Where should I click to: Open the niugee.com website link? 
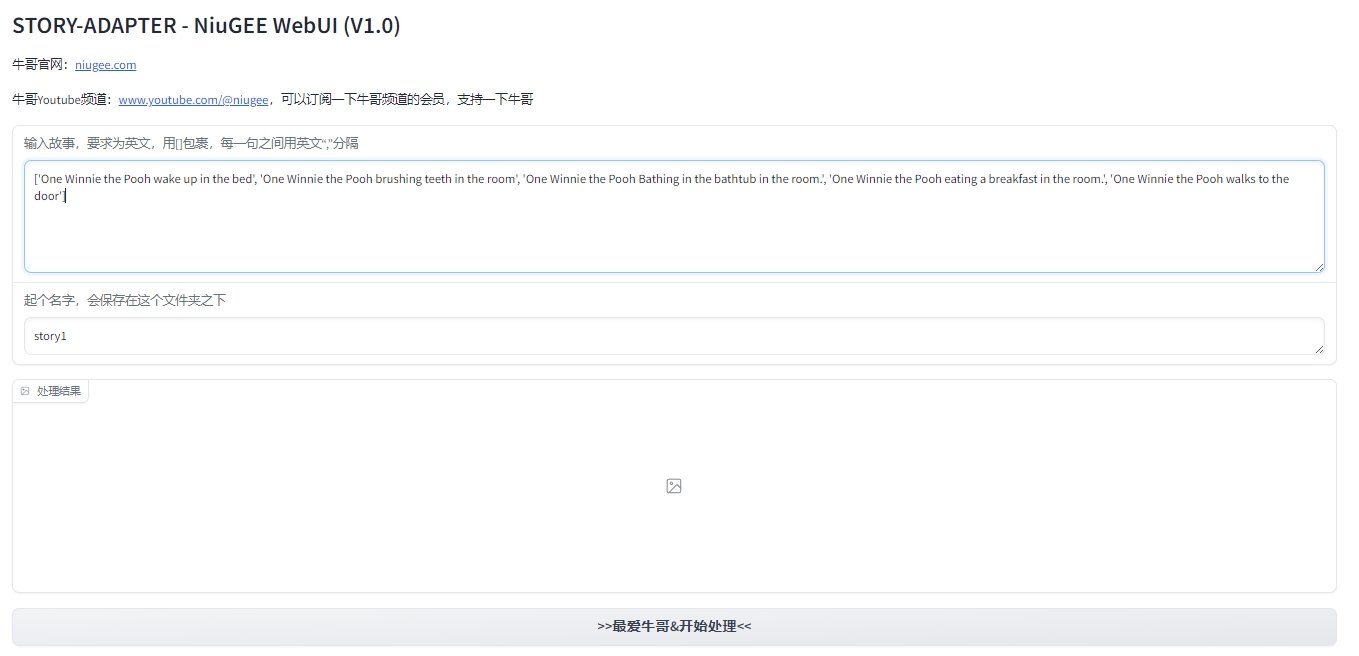click(105, 65)
